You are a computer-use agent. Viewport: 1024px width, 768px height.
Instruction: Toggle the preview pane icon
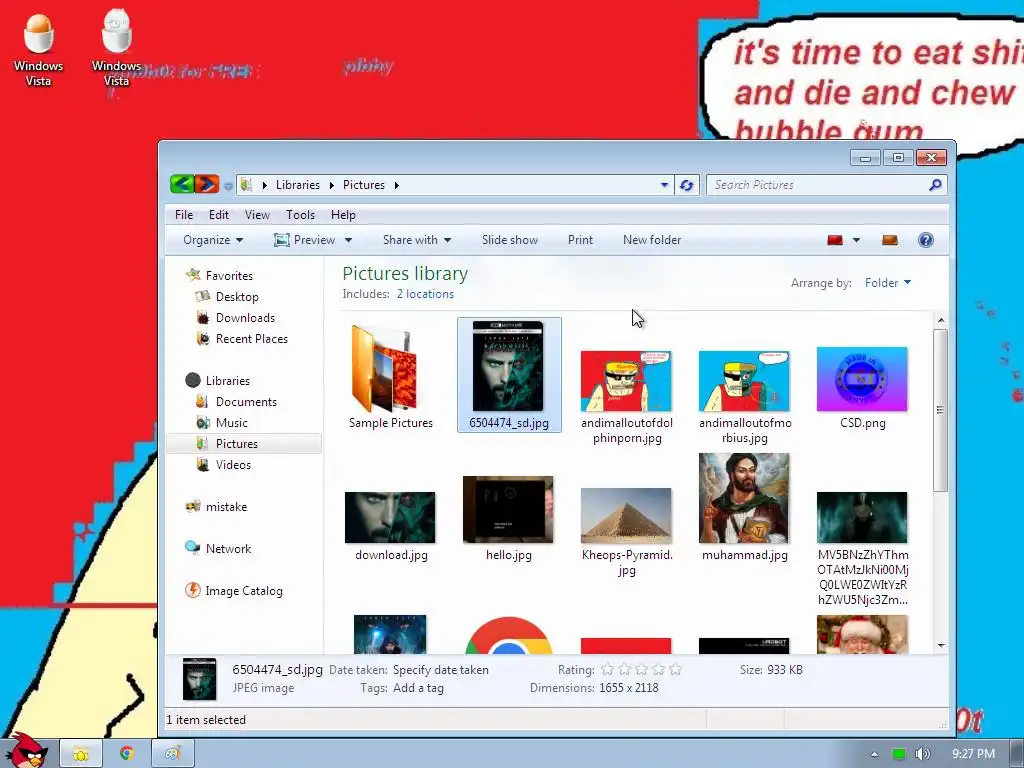click(889, 240)
